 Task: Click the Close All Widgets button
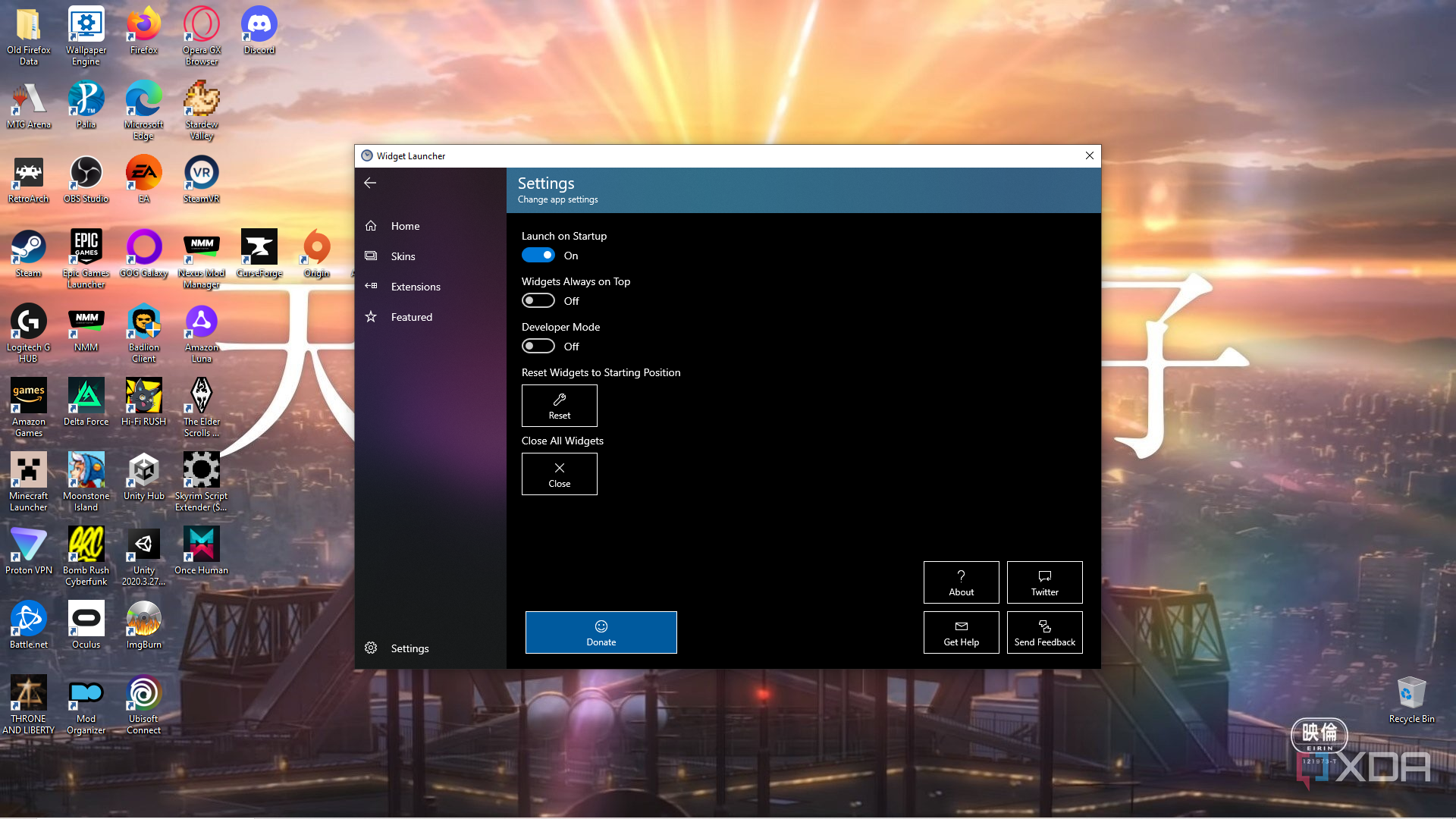[560, 474]
